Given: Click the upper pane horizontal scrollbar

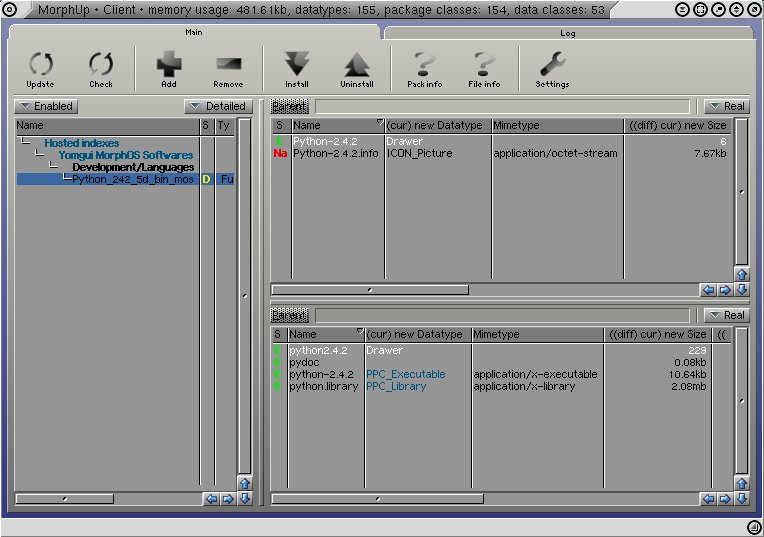Looking at the screenshot, I should point(370,290).
